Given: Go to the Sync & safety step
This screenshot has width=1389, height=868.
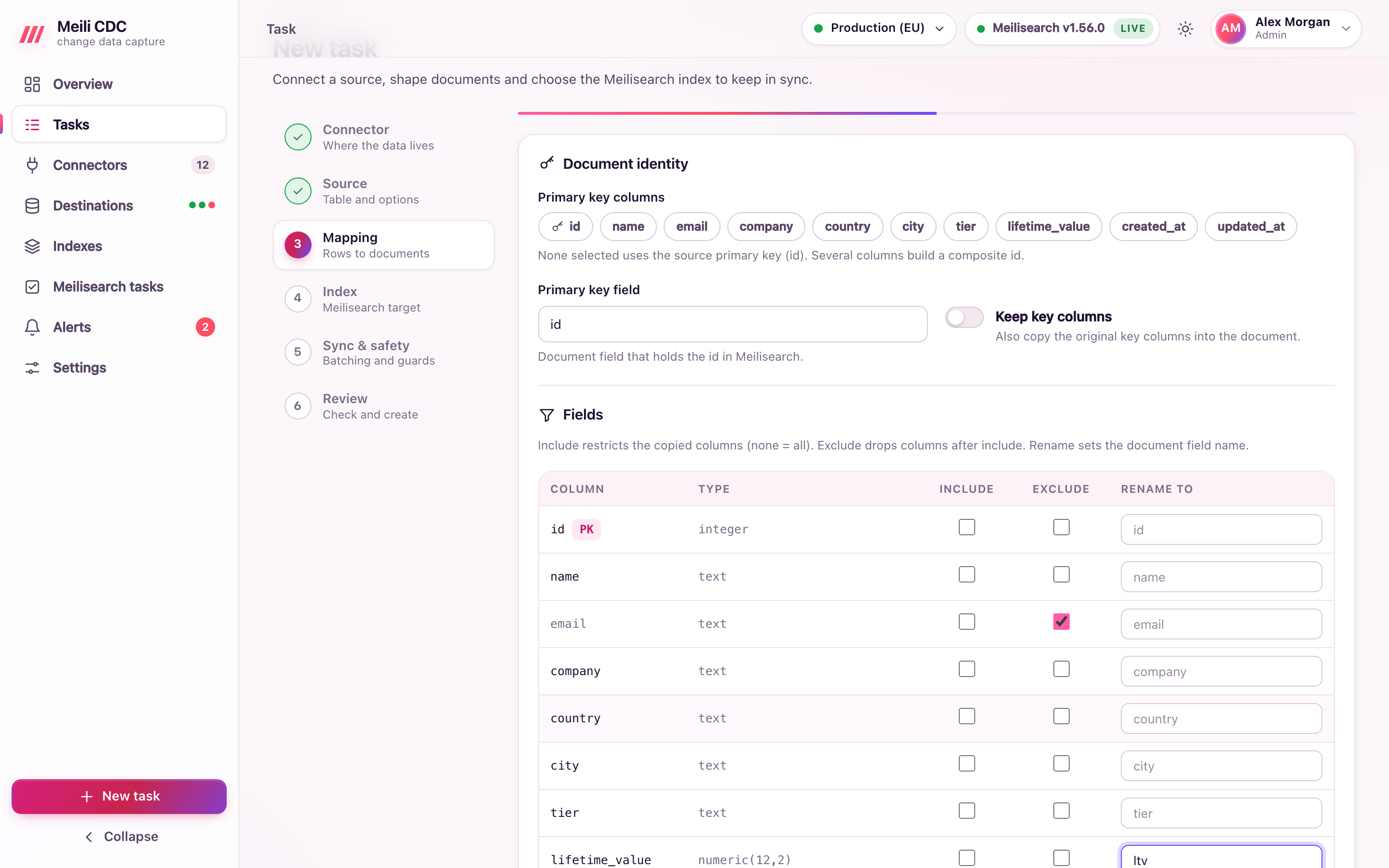Looking at the screenshot, I should pyautogui.click(x=383, y=353).
